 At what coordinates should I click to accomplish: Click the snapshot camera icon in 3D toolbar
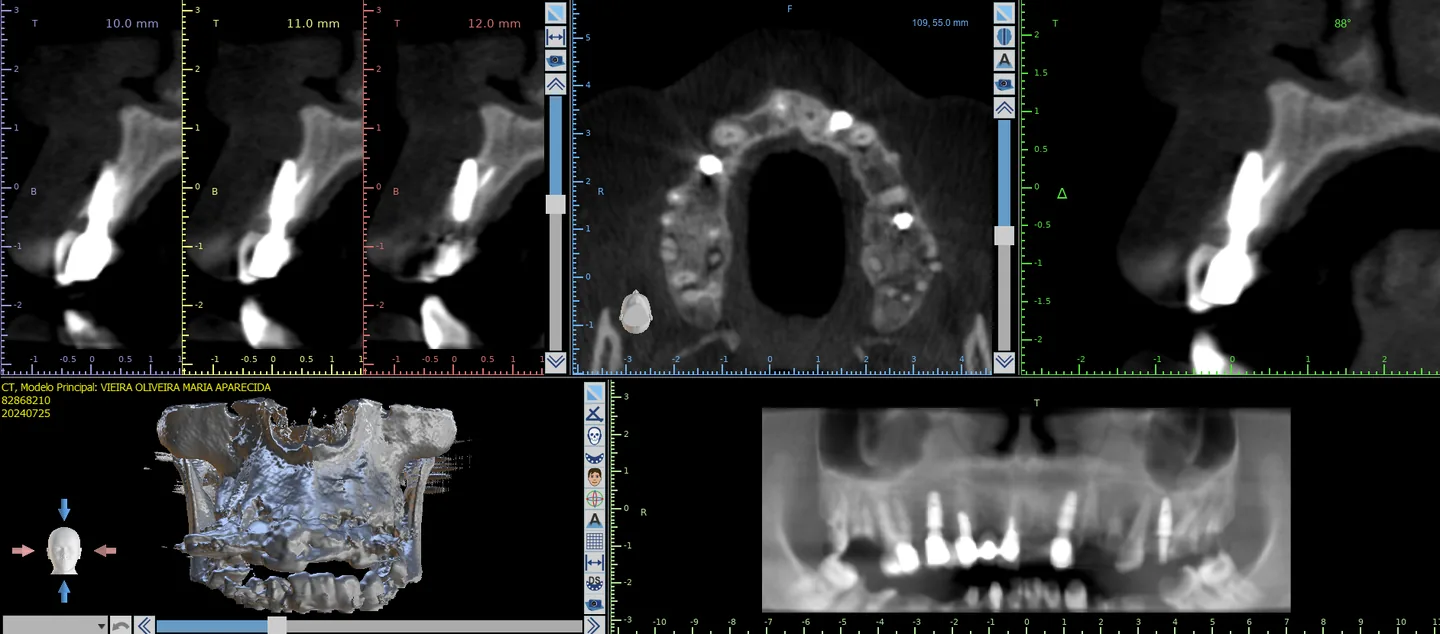[595, 604]
